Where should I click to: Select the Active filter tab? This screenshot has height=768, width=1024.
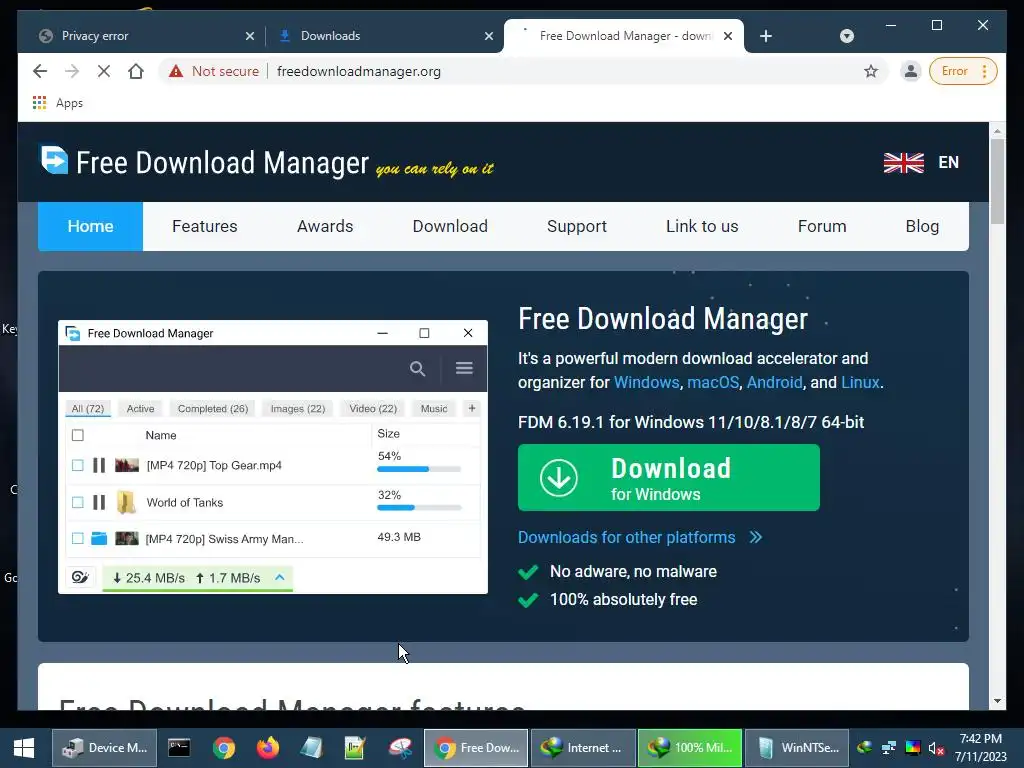pyautogui.click(x=140, y=408)
